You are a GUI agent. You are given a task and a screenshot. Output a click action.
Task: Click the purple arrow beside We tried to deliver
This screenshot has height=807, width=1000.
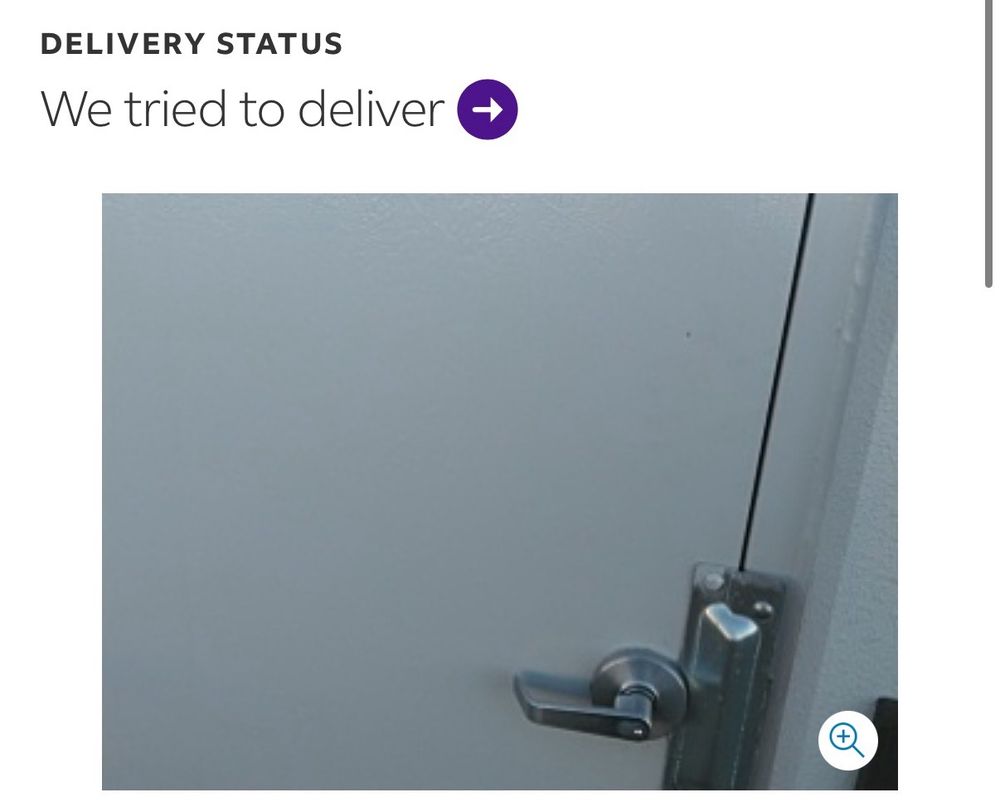click(487, 109)
